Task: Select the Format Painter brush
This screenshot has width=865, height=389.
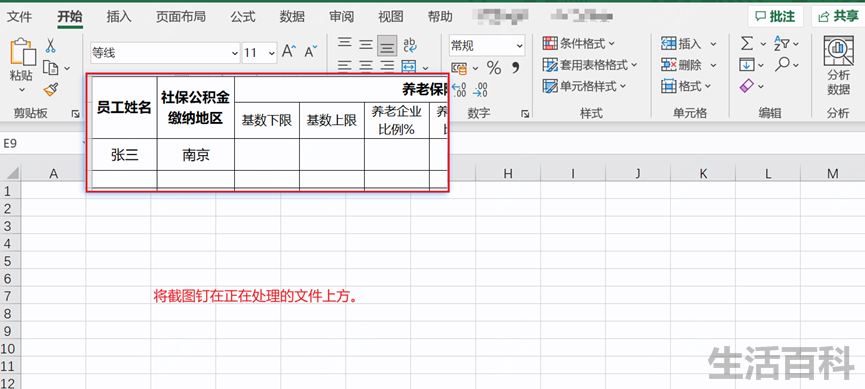Action: coord(51,89)
